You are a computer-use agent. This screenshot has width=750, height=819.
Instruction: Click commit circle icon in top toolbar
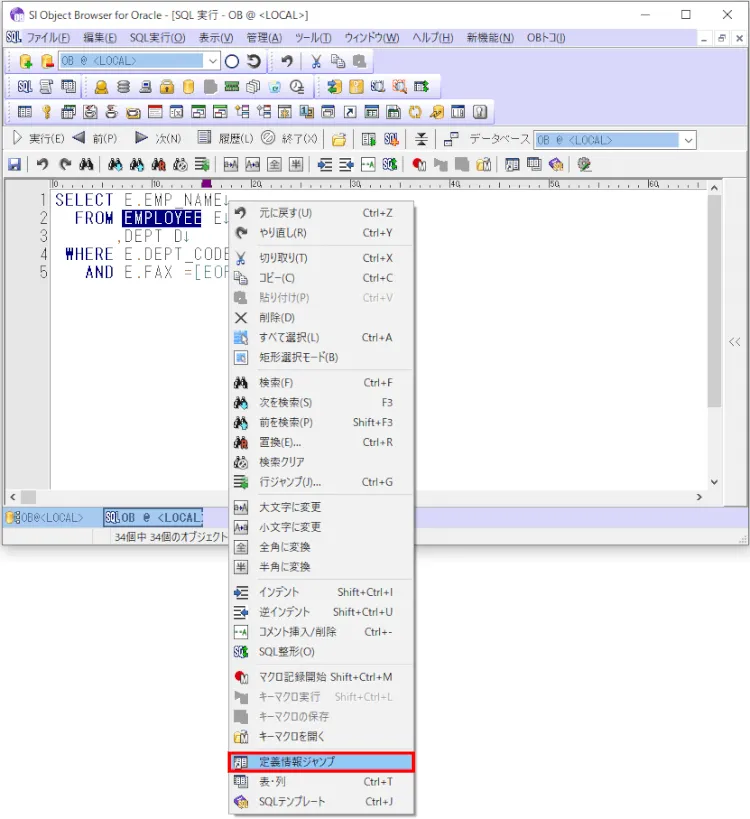tap(232, 62)
